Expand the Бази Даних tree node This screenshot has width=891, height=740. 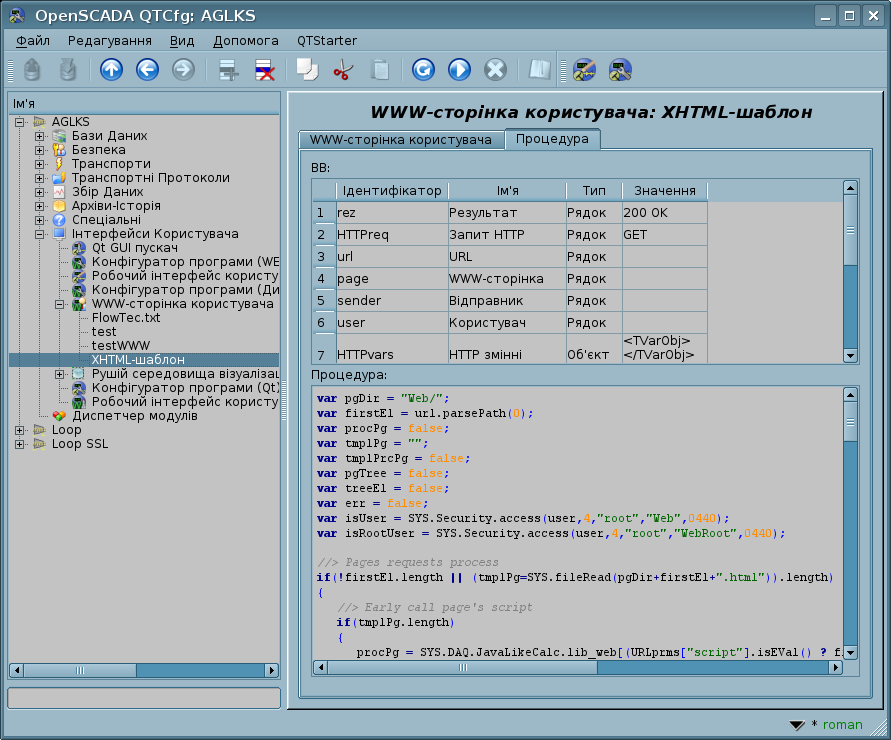tap(40, 136)
